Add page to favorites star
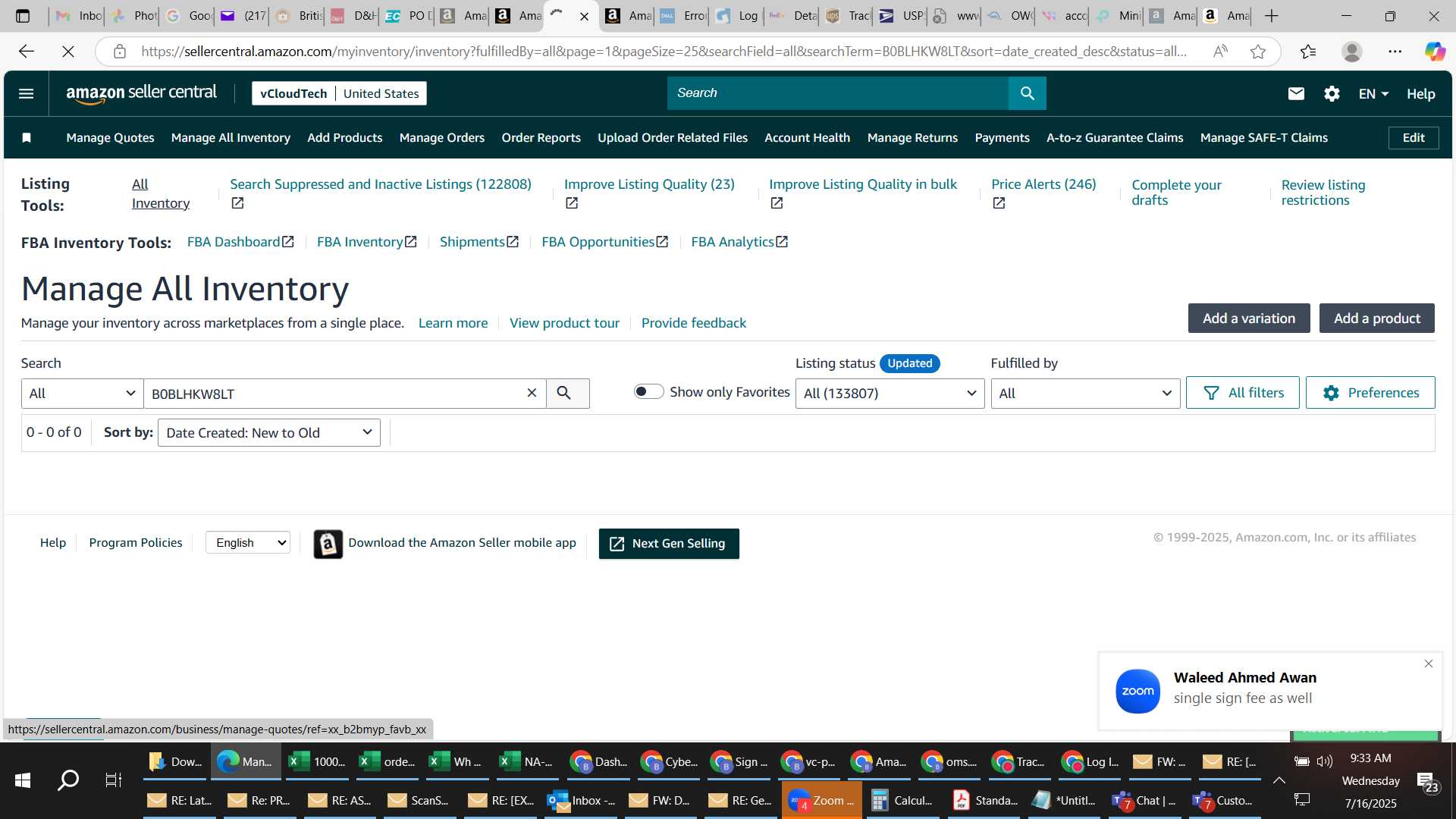The height and width of the screenshot is (819, 1456). tap(1258, 52)
